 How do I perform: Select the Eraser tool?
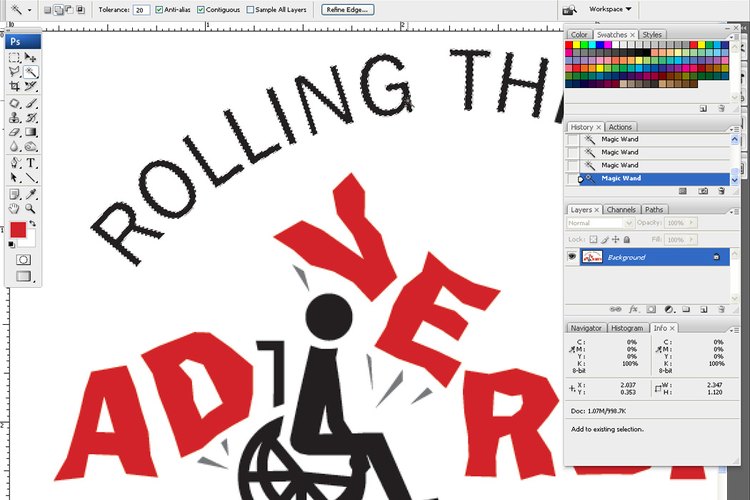[14, 132]
